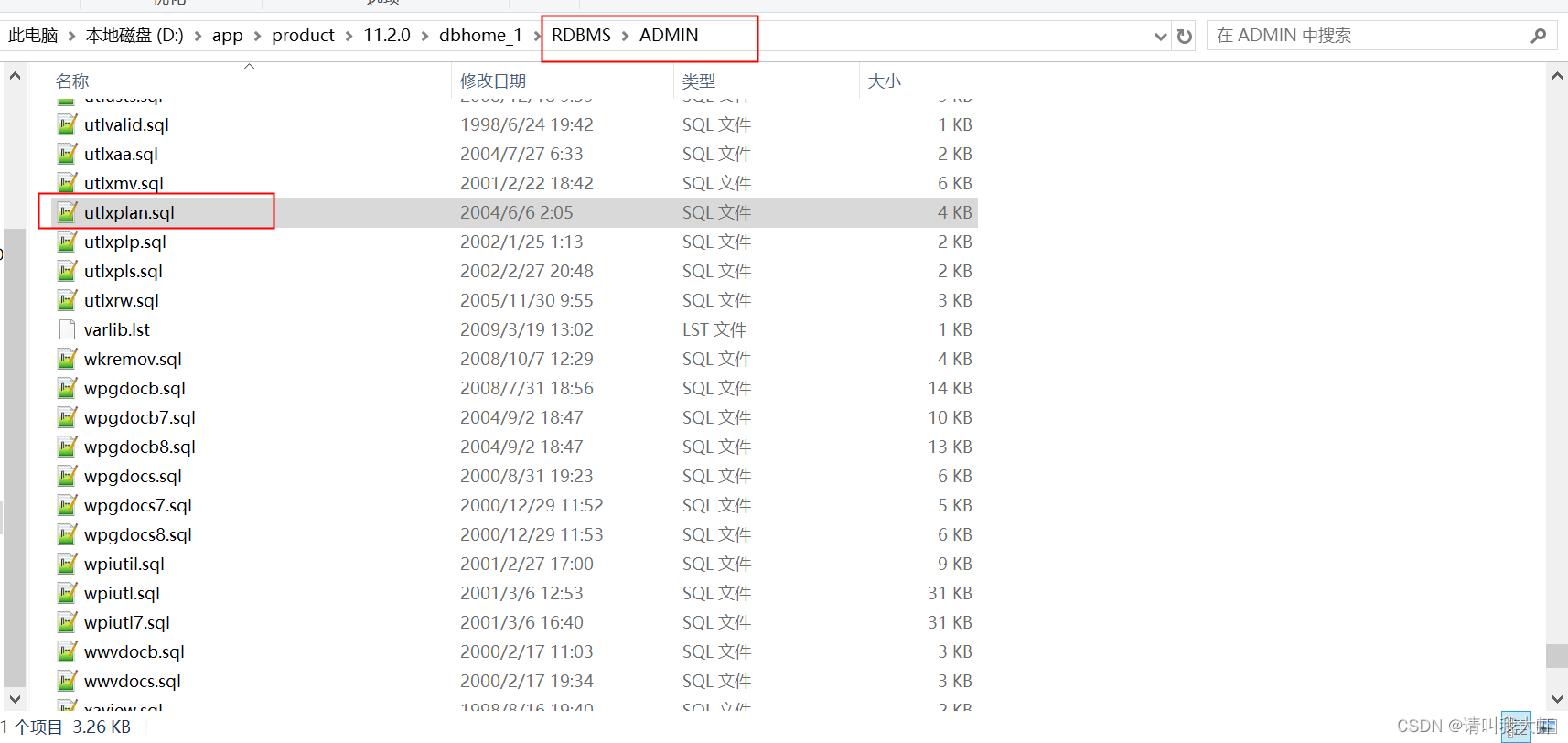The height and width of the screenshot is (743, 1568).
Task: Click navigation pane scrollbar down arrow
Action: (15, 700)
